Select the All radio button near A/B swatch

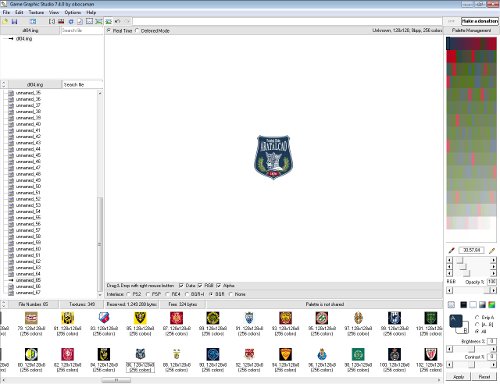477,331
